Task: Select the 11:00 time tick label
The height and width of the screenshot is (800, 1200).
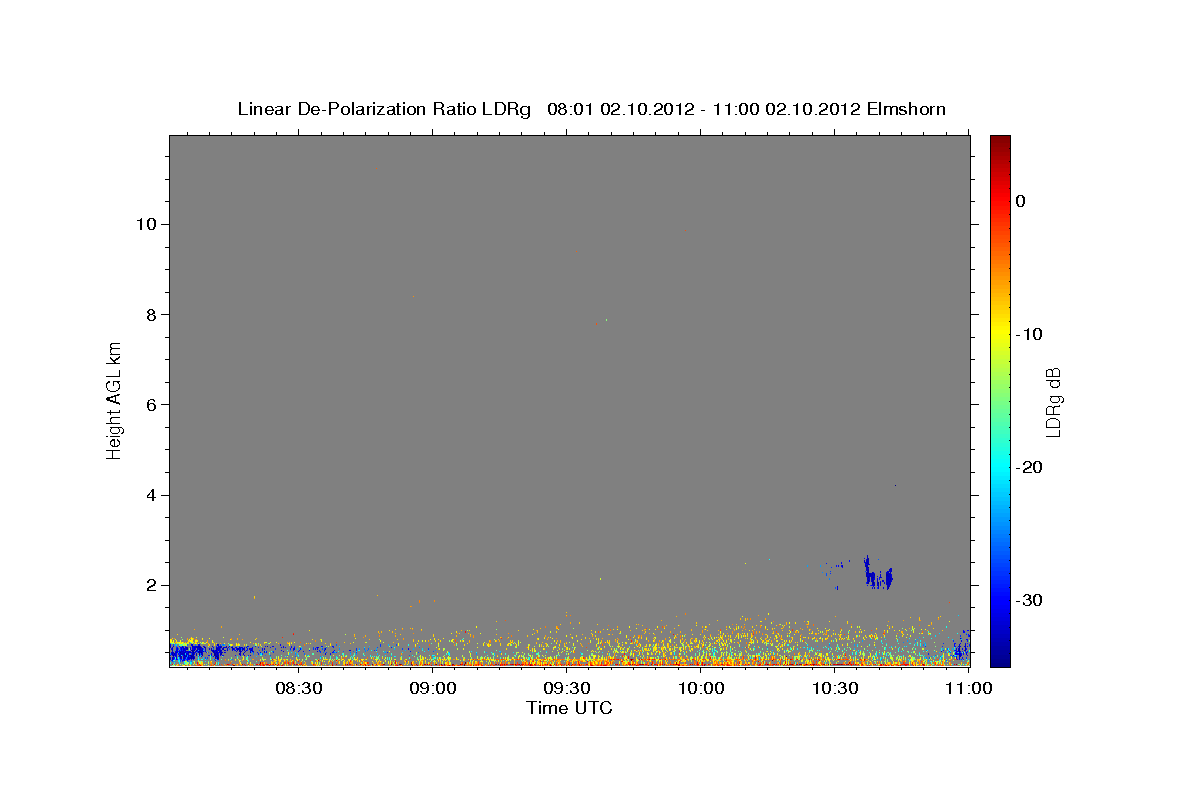Action: (x=969, y=689)
